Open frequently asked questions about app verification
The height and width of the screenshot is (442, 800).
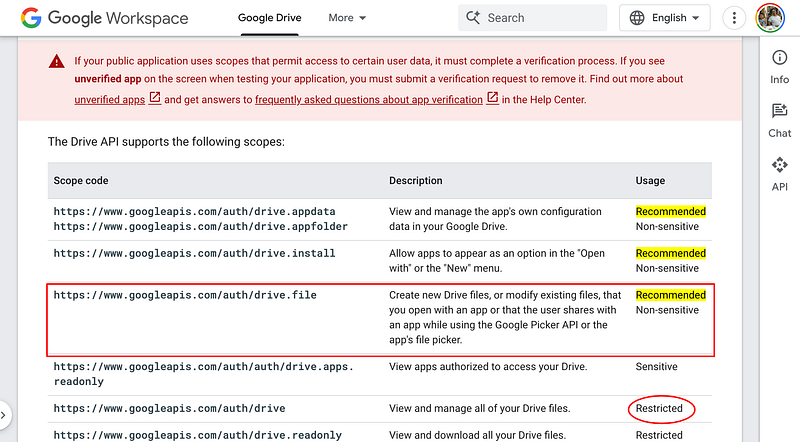369,99
